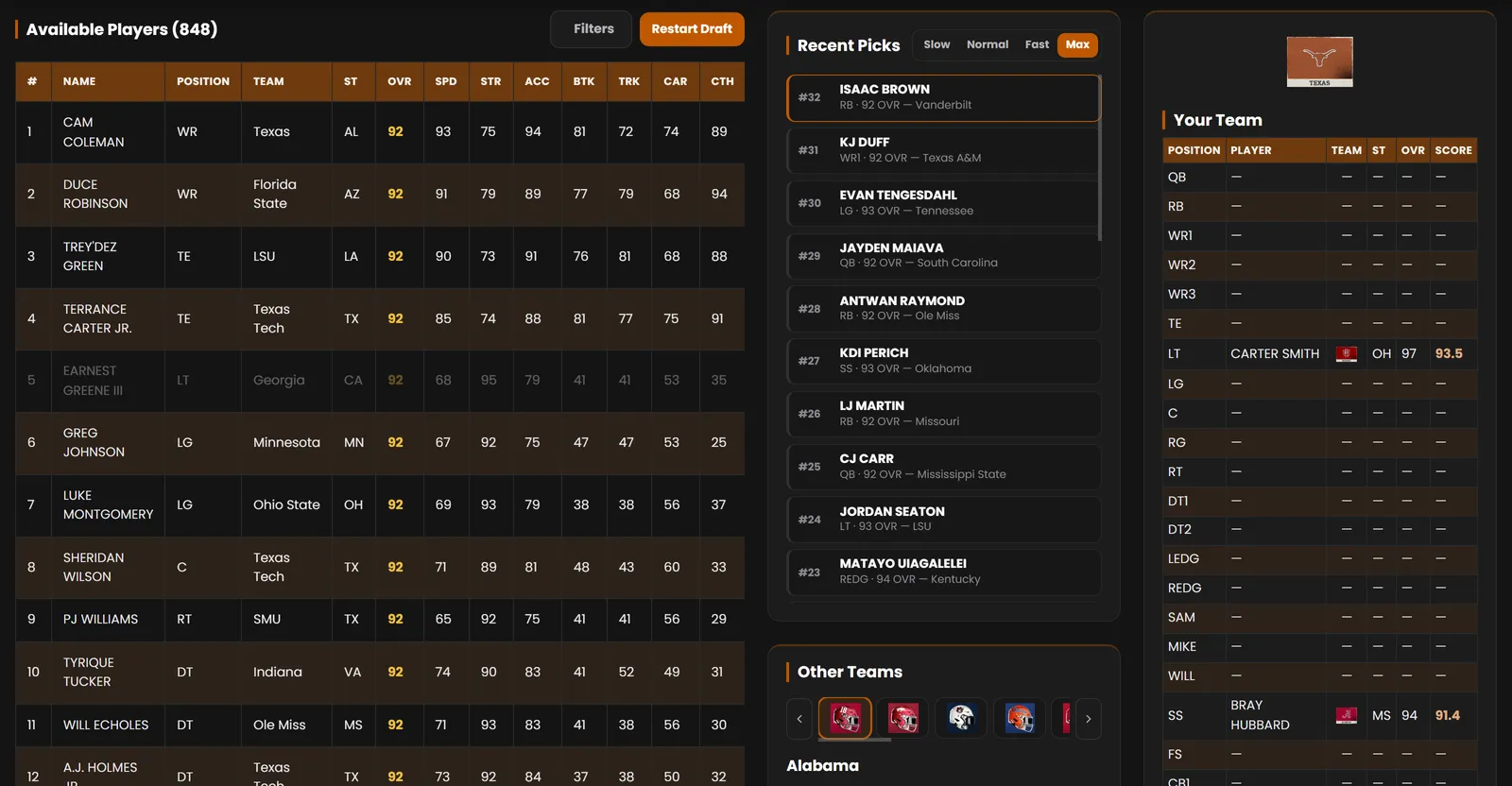The width and height of the screenshot is (1512, 786).
Task: Set draft speed to Slow
Action: 936,44
